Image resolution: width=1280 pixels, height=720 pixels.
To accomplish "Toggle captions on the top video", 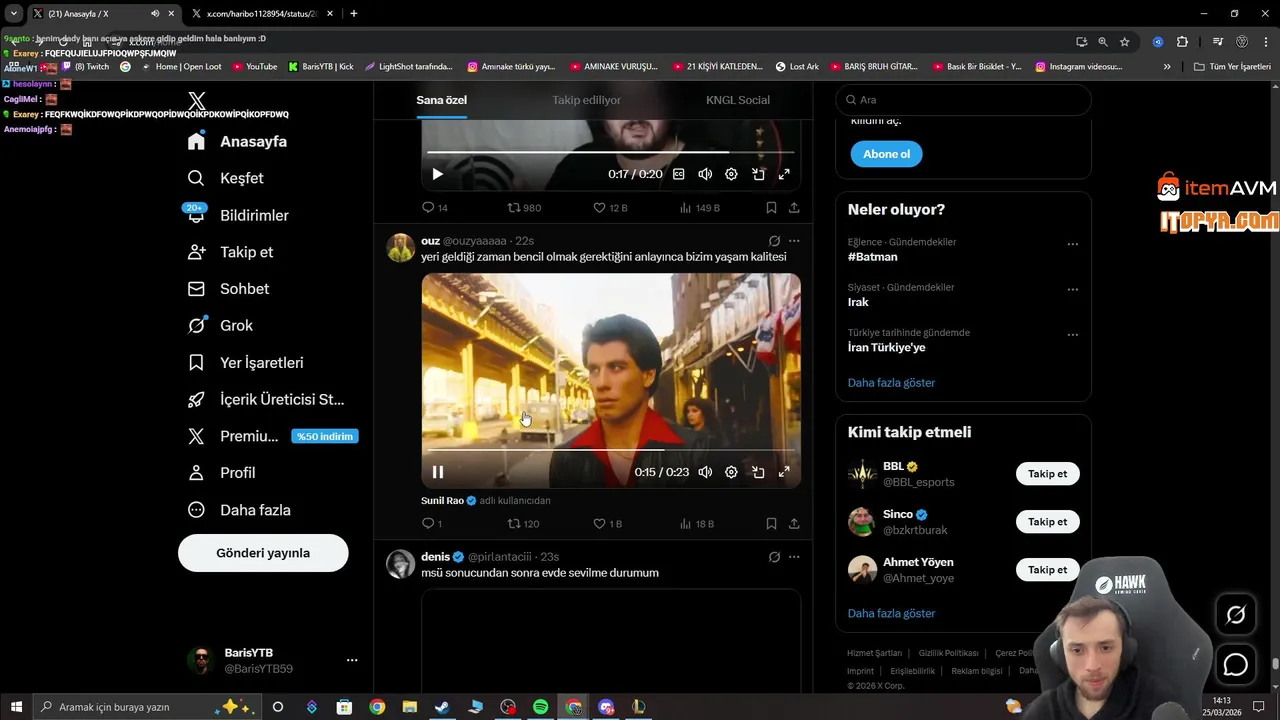I will tap(679, 174).
